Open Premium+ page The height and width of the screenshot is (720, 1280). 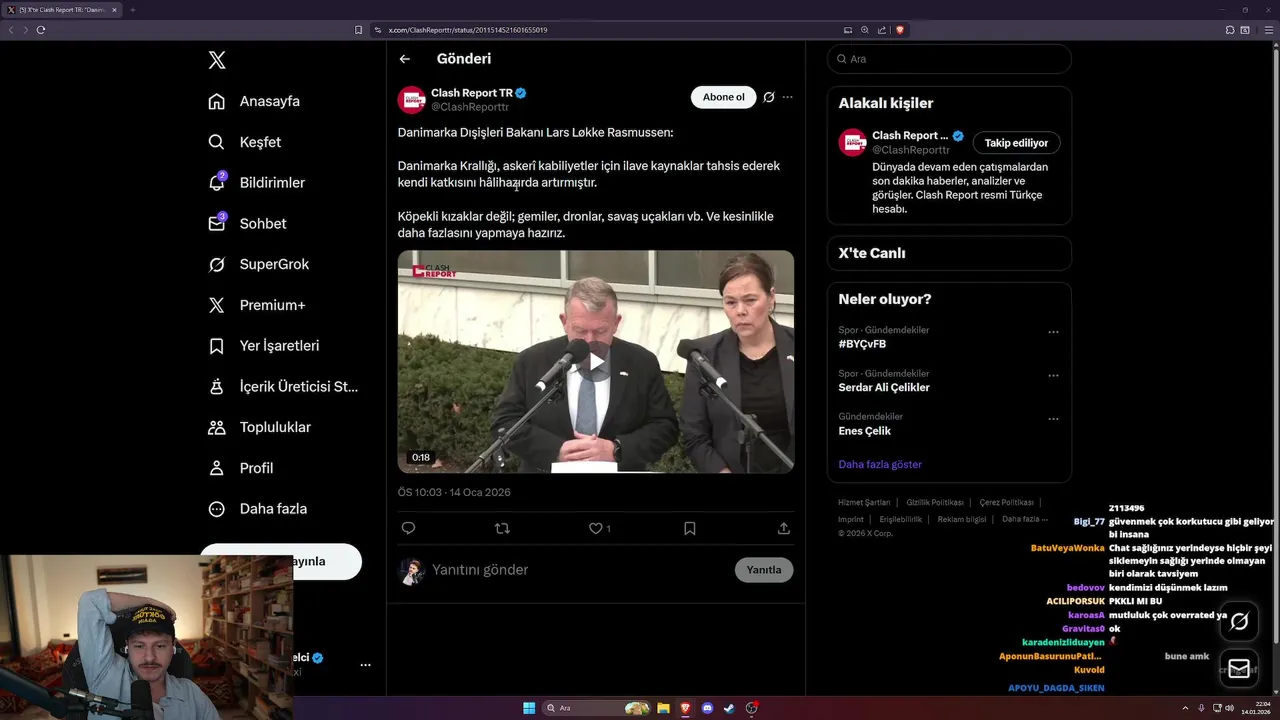click(x=257, y=305)
